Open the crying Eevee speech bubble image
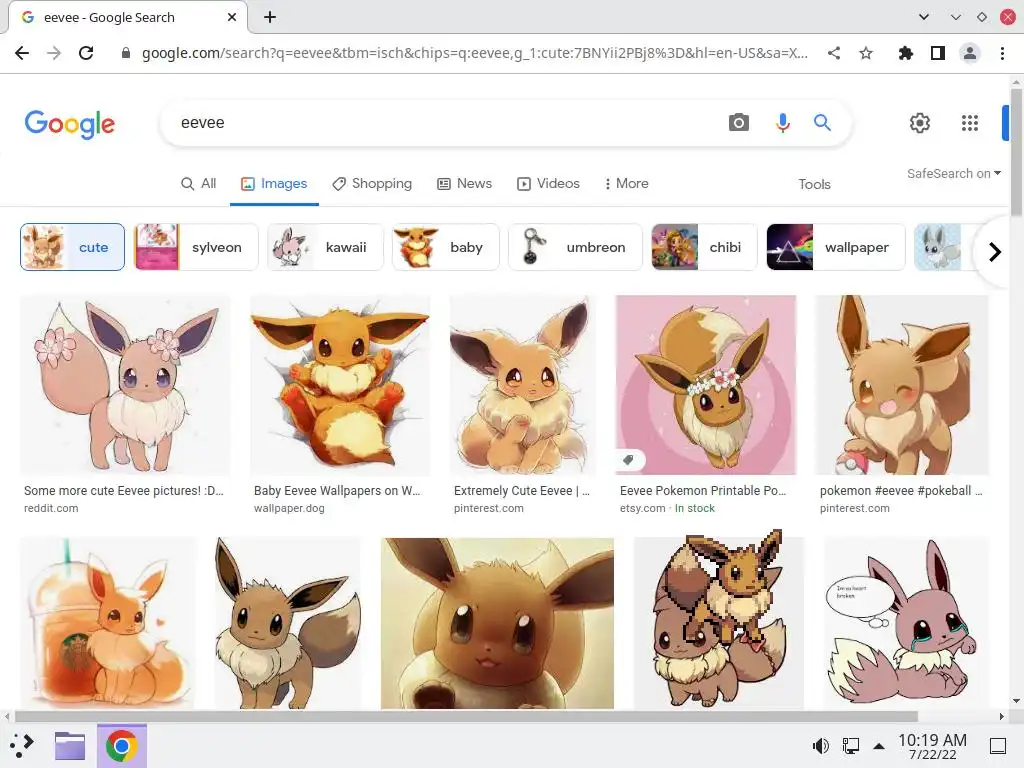This screenshot has height=768, width=1024. (906, 623)
